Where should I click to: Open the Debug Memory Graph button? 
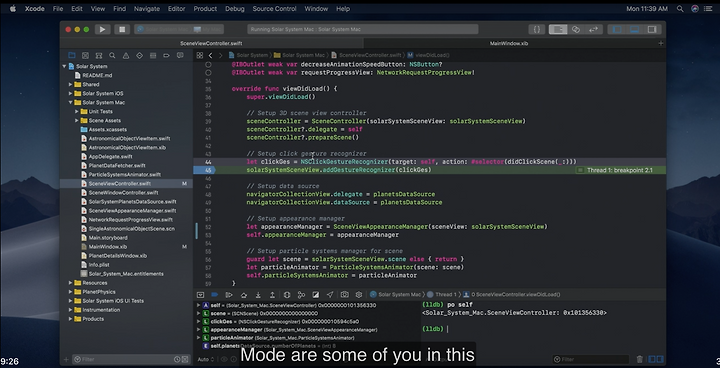point(301,294)
